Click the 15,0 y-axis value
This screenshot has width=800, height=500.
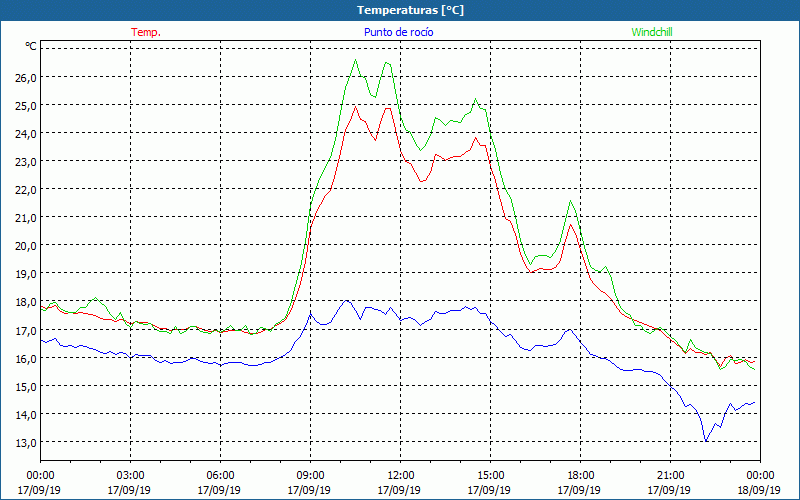click(x=27, y=386)
